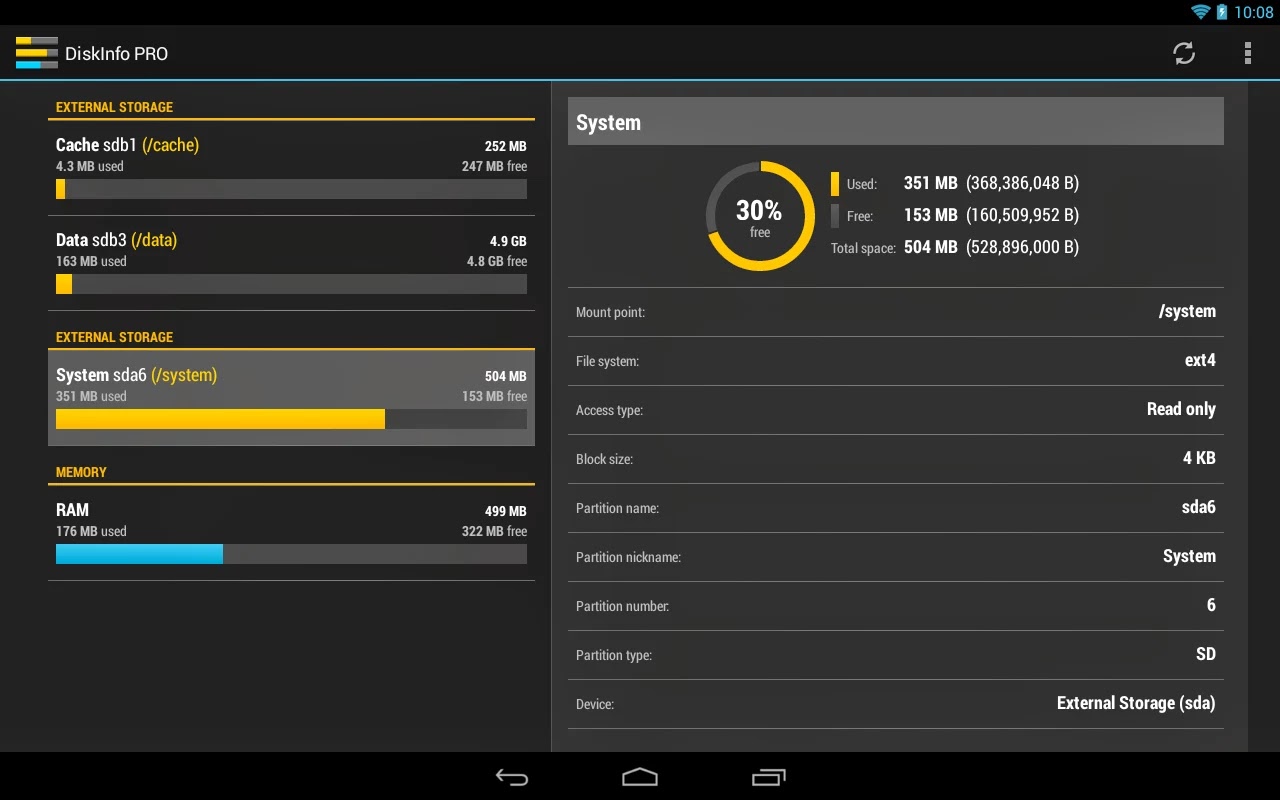Tap the System partition usage bar
The height and width of the screenshot is (800, 1280).
[x=291, y=419]
